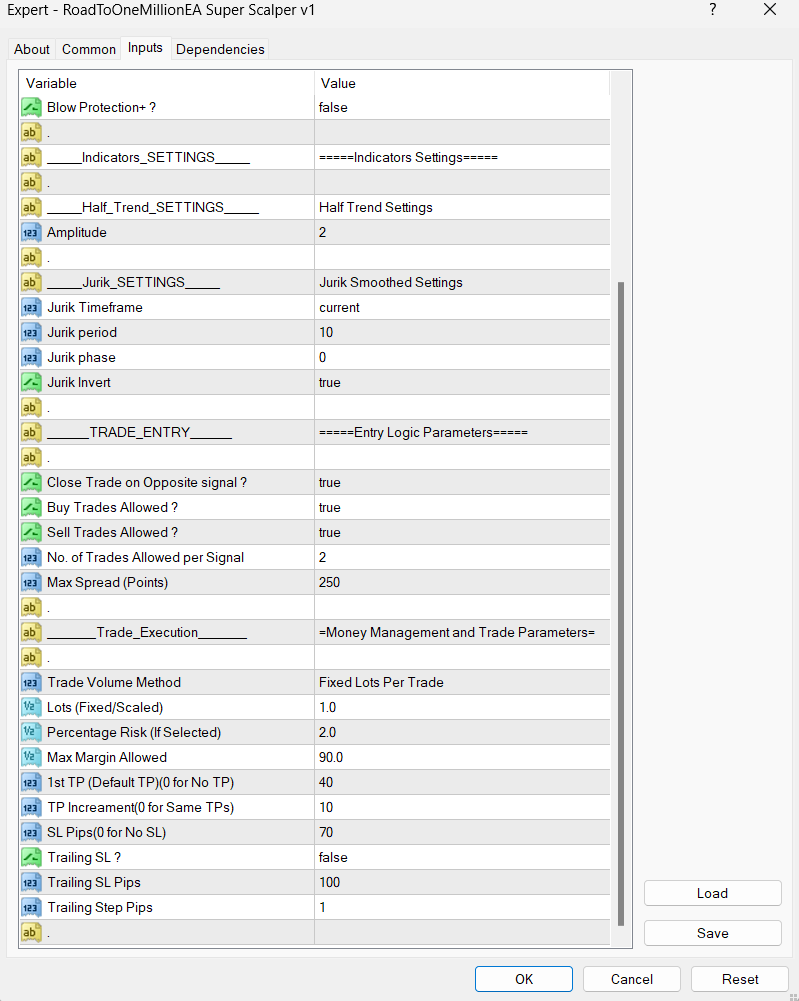This screenshot has height=1001, width=799.
Task: Open the Jurik Timeframe value dropdown
Action: [462, 307]
